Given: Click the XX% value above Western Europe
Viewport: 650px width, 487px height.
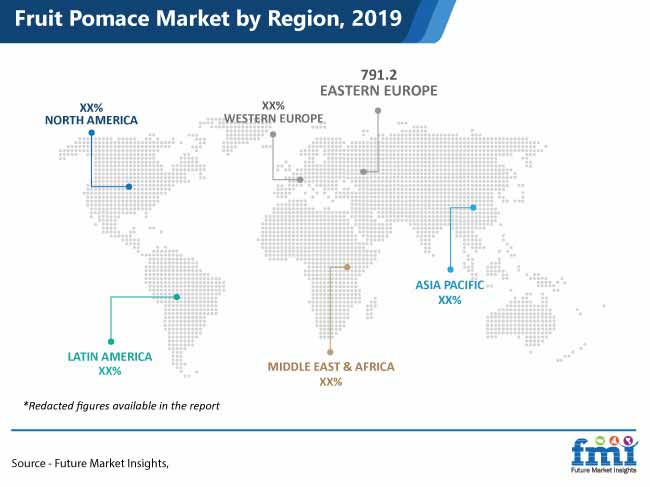Looking at the screenshot, I should coord(273,105).
